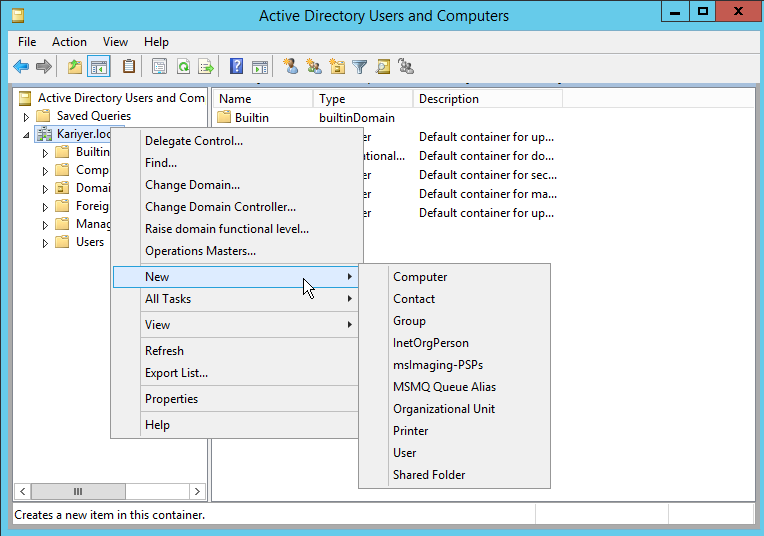This screenshot has width=764, height=536.
Task: Click the Back arrow toolbar icon
Action: [21, 66]
